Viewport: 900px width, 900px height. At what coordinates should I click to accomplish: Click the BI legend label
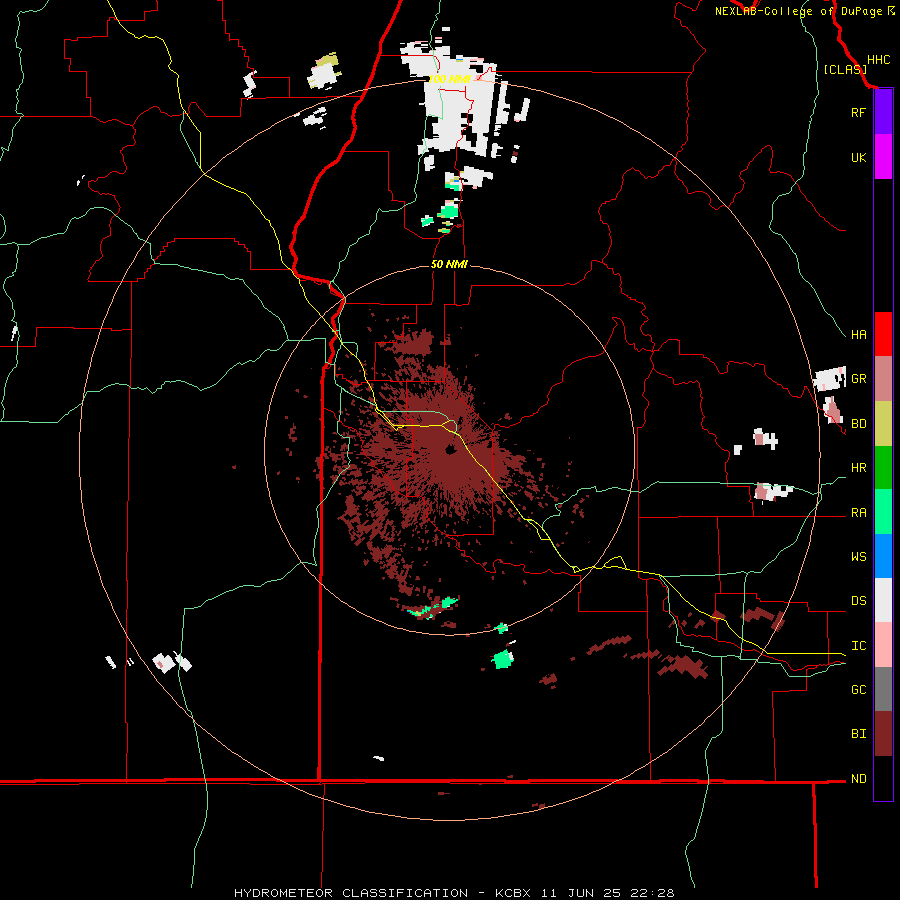858,734
